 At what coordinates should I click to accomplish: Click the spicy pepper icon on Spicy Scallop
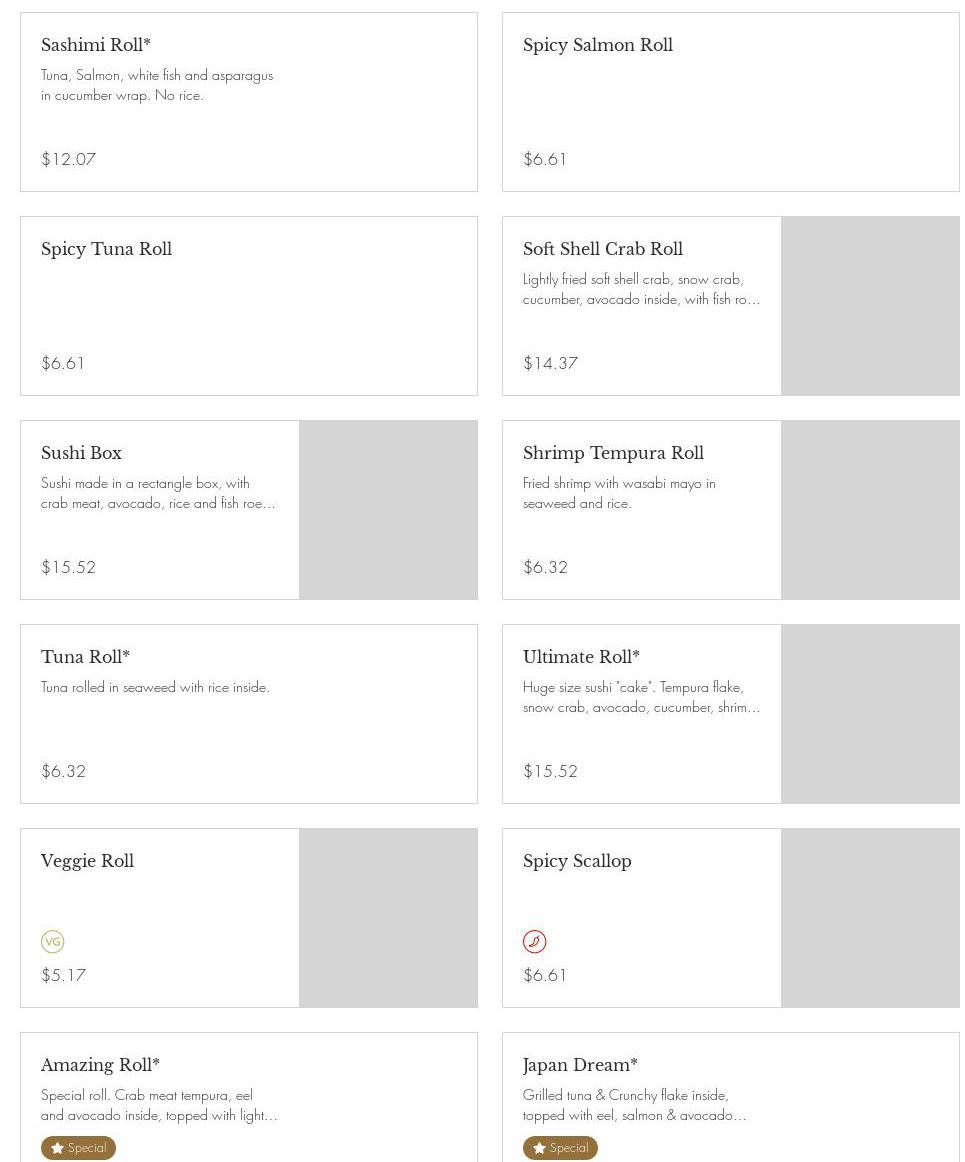point(534,941)
